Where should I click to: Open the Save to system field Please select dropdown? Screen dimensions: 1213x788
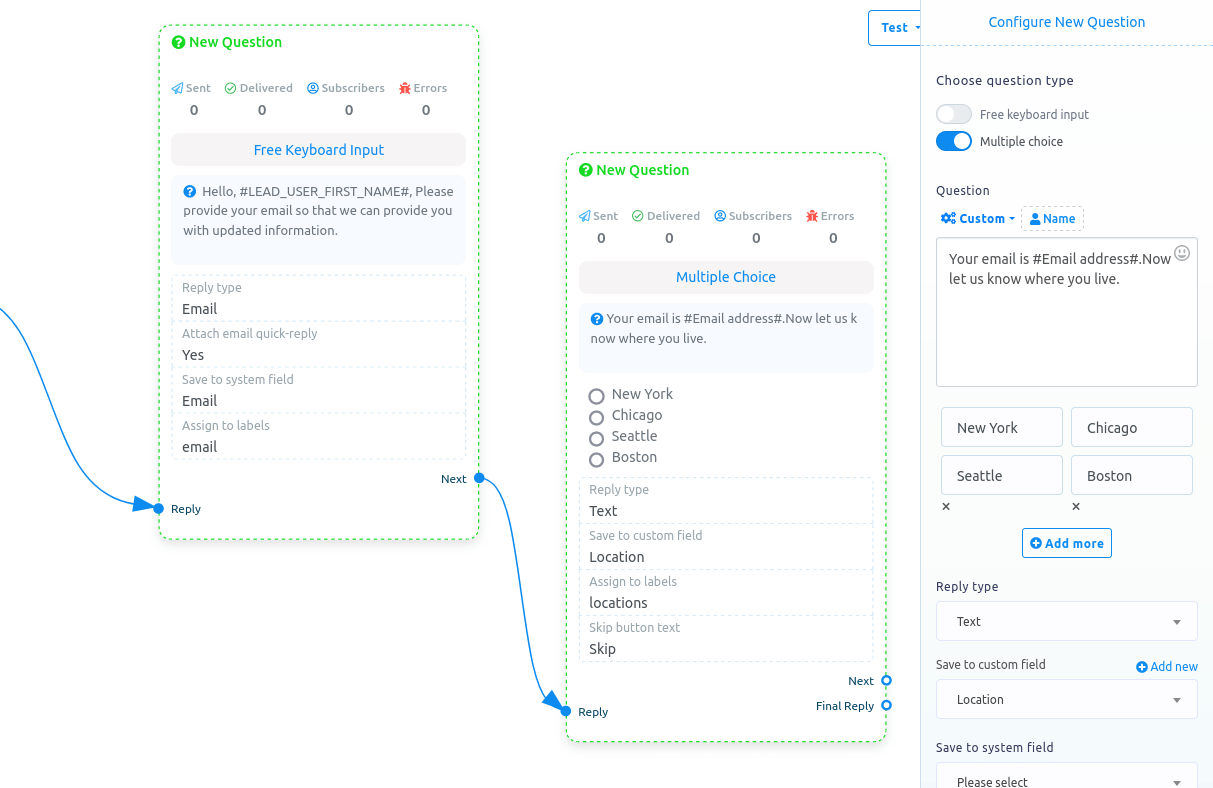tap(1066, 779)
